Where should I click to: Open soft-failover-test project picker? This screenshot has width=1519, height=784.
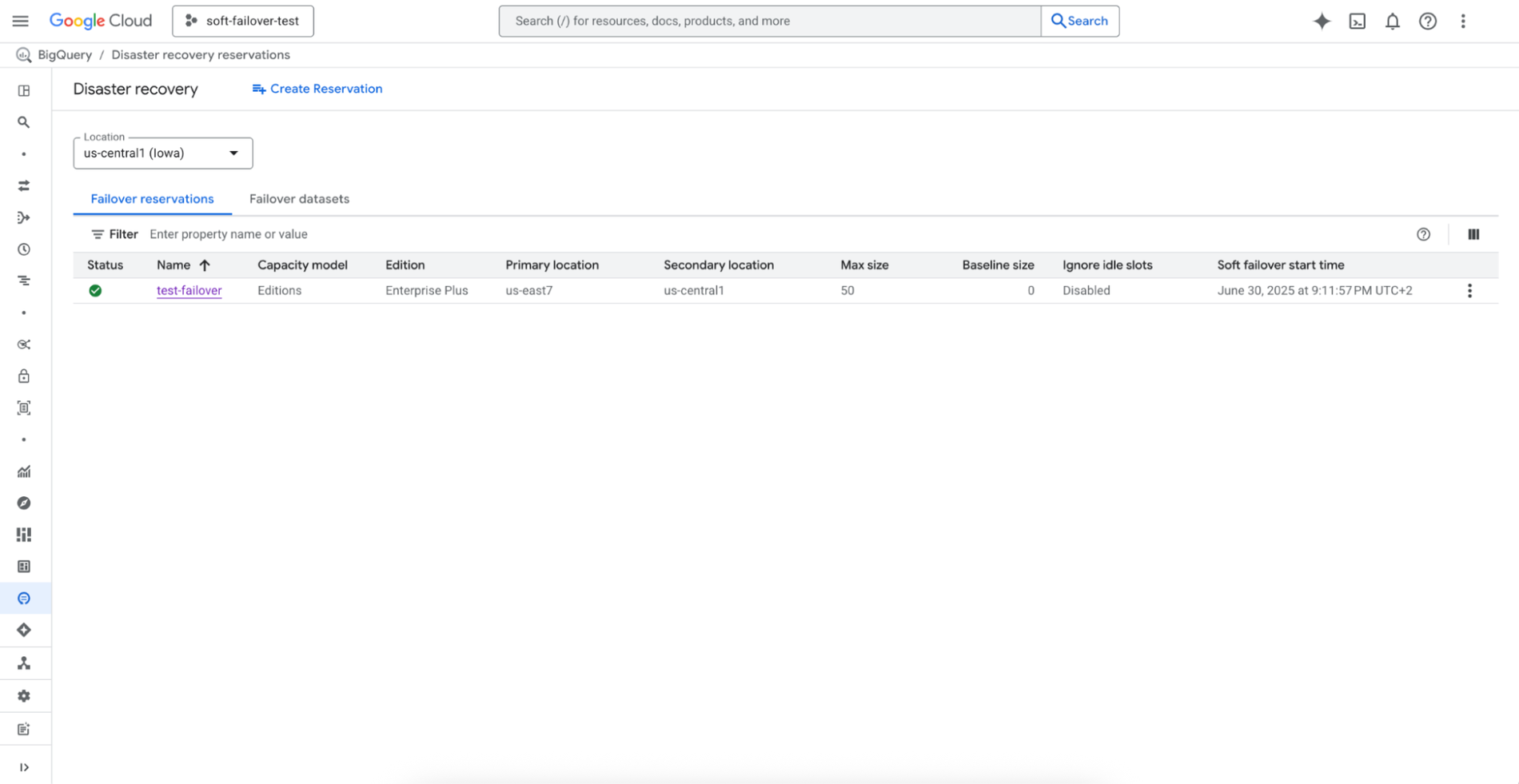(243, 21)
